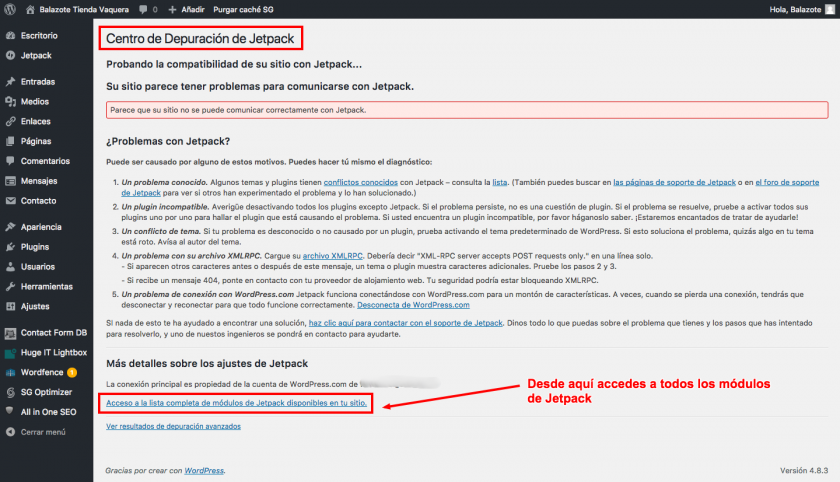Click Ver resultados de depuración avanzados

click(x=173, y=426)
